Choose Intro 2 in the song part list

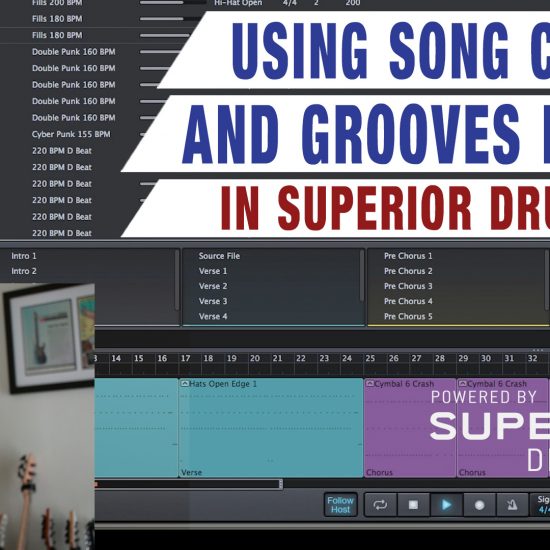pyautogui.click(x=24, y=271)
